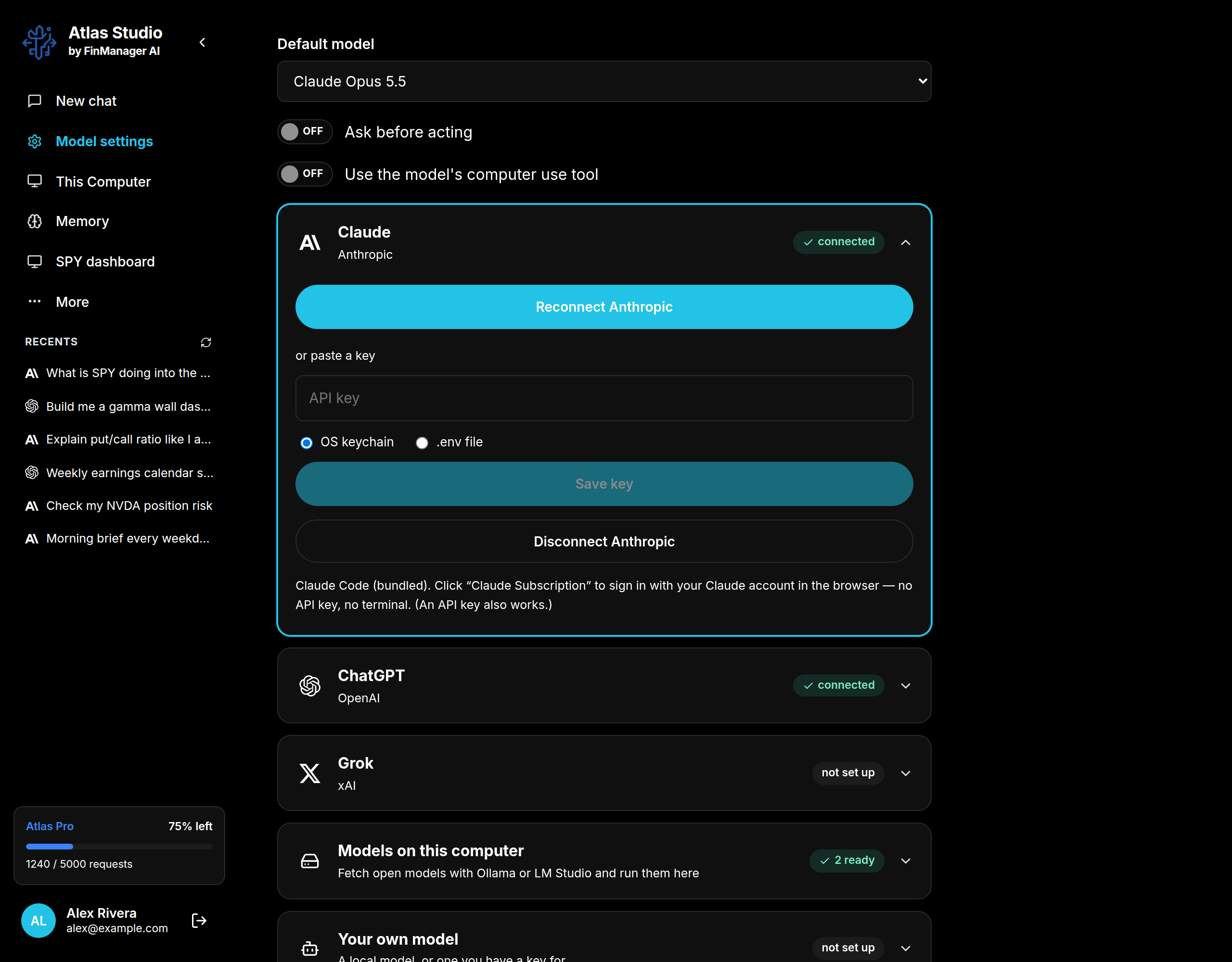Click into the API key input field
The width and height of the screenshot is (1232, 962).
coord(603,398)
